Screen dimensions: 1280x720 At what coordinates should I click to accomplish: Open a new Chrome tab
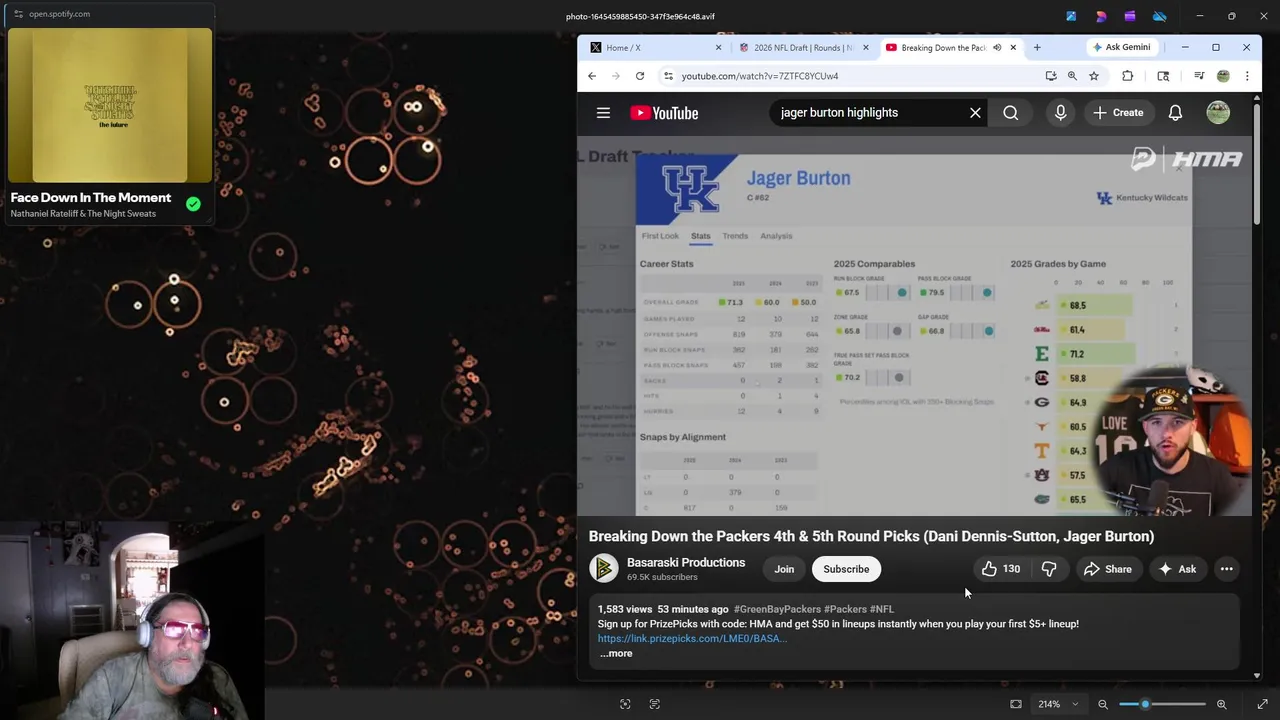pos(1037,47)
